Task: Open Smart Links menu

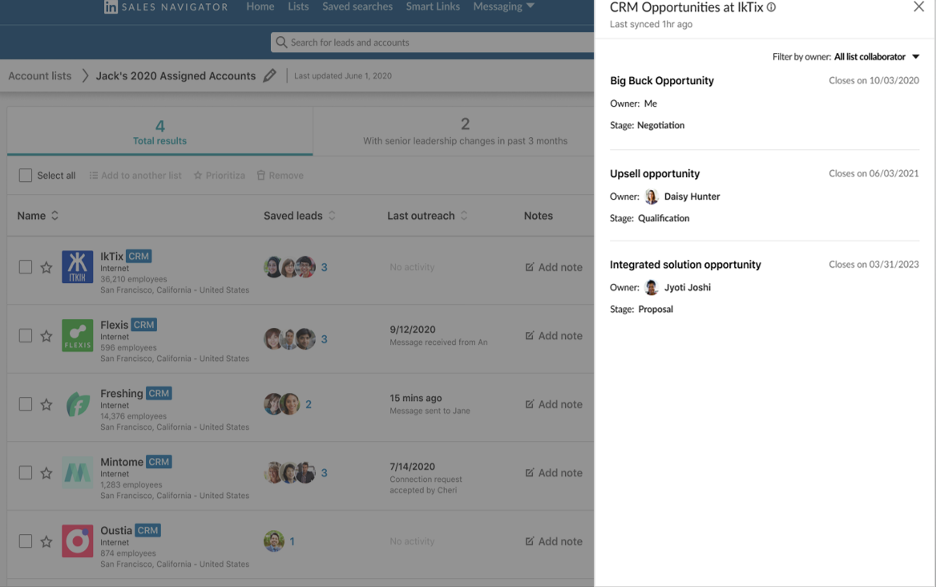Action: click(433, 7)
